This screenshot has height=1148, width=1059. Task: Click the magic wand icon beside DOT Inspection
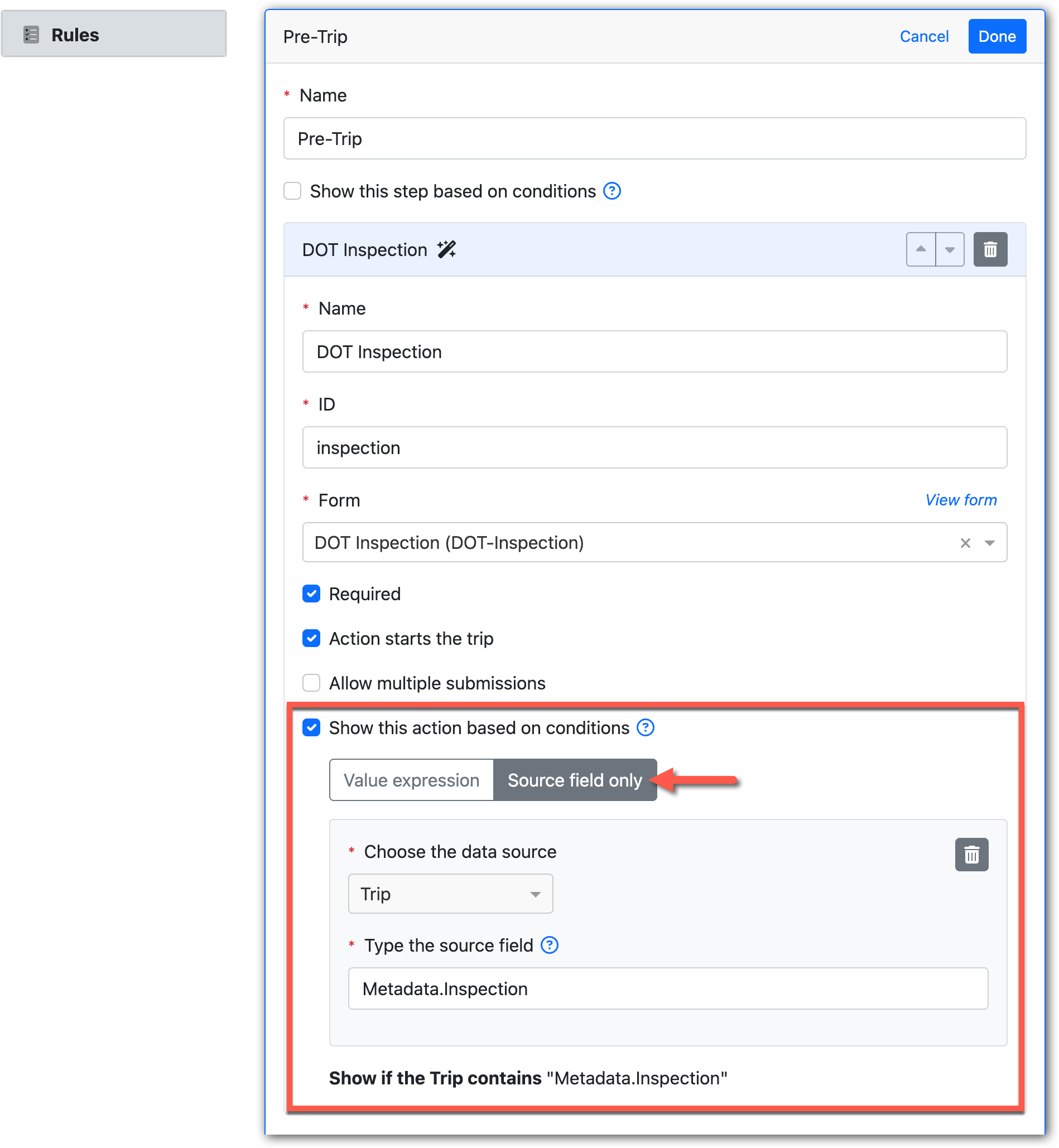(x=446, y=250)
